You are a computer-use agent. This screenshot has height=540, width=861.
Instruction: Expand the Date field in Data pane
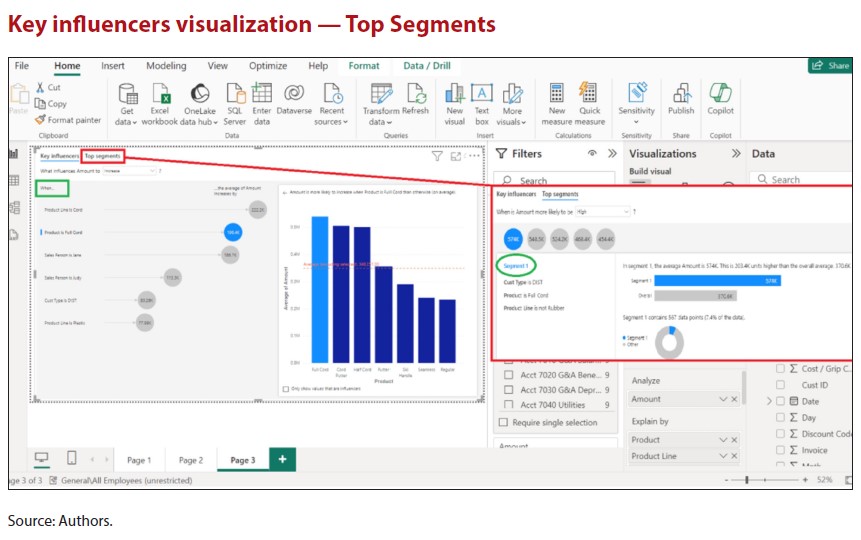click(x=769, y=401)
